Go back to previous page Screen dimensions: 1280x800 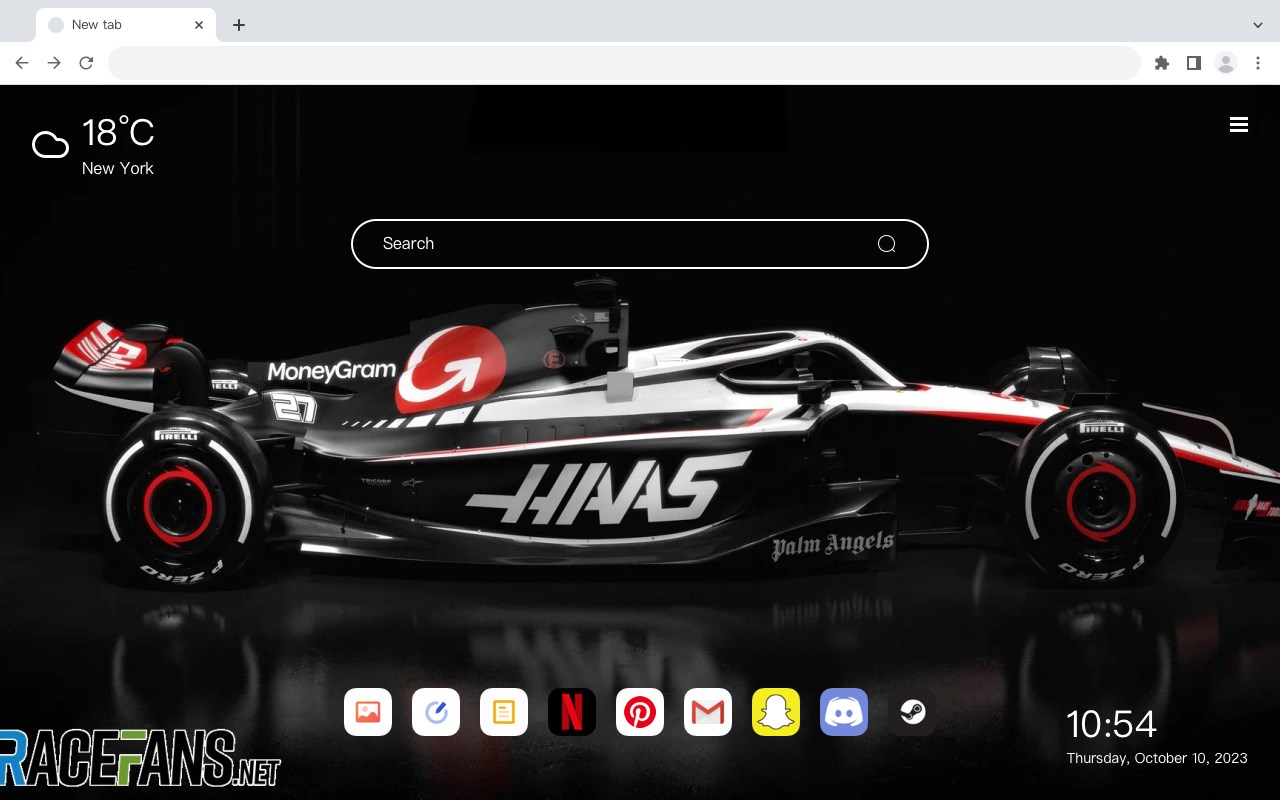(22, 63)
